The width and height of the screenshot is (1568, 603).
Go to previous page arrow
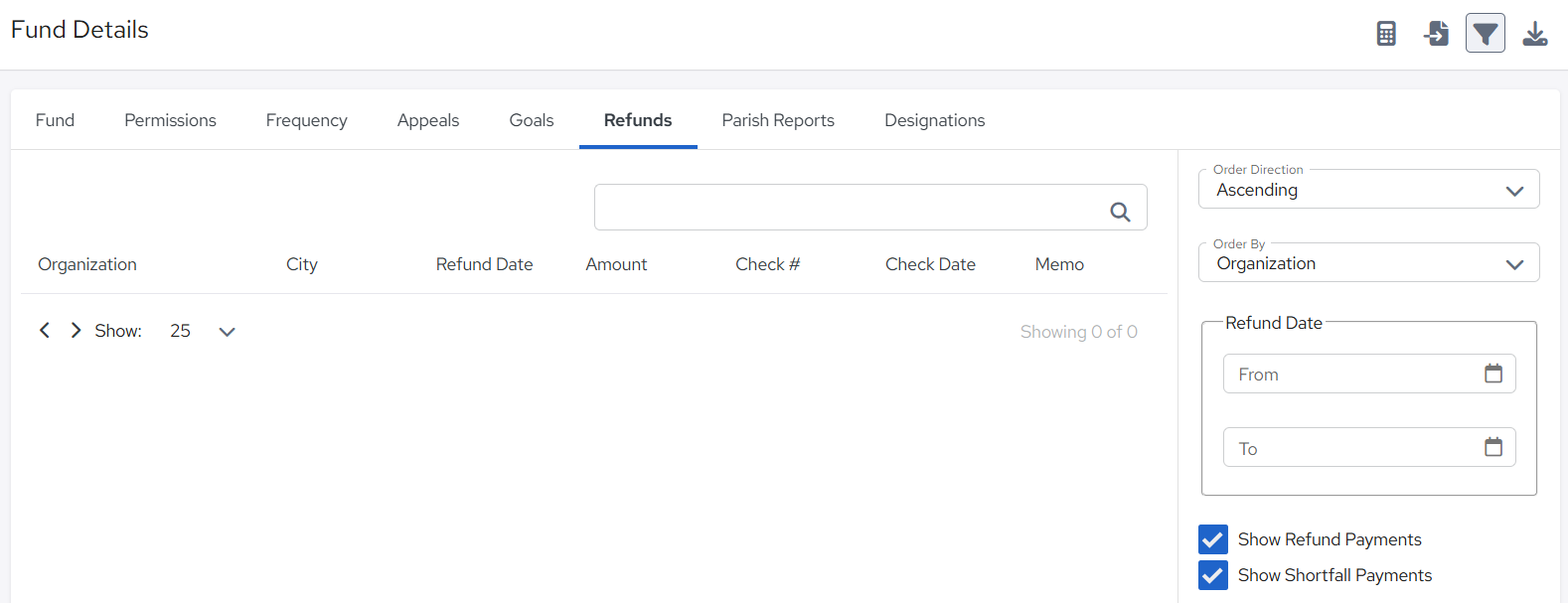(45, 330)
